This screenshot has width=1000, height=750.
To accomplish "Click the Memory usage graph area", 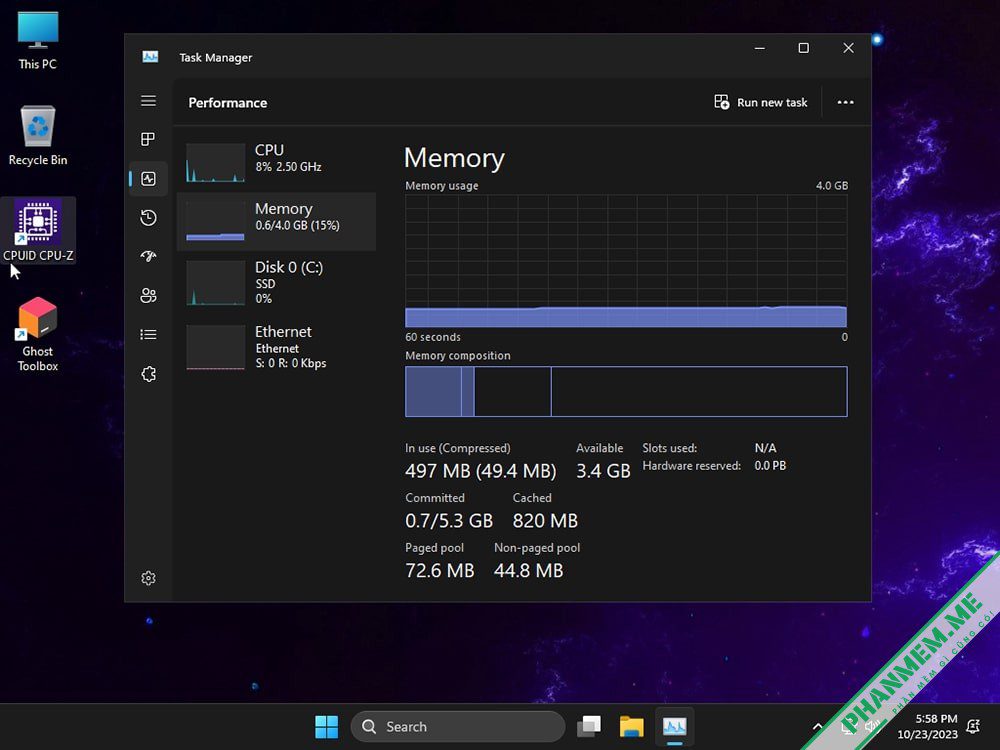I will coord(626,261).
